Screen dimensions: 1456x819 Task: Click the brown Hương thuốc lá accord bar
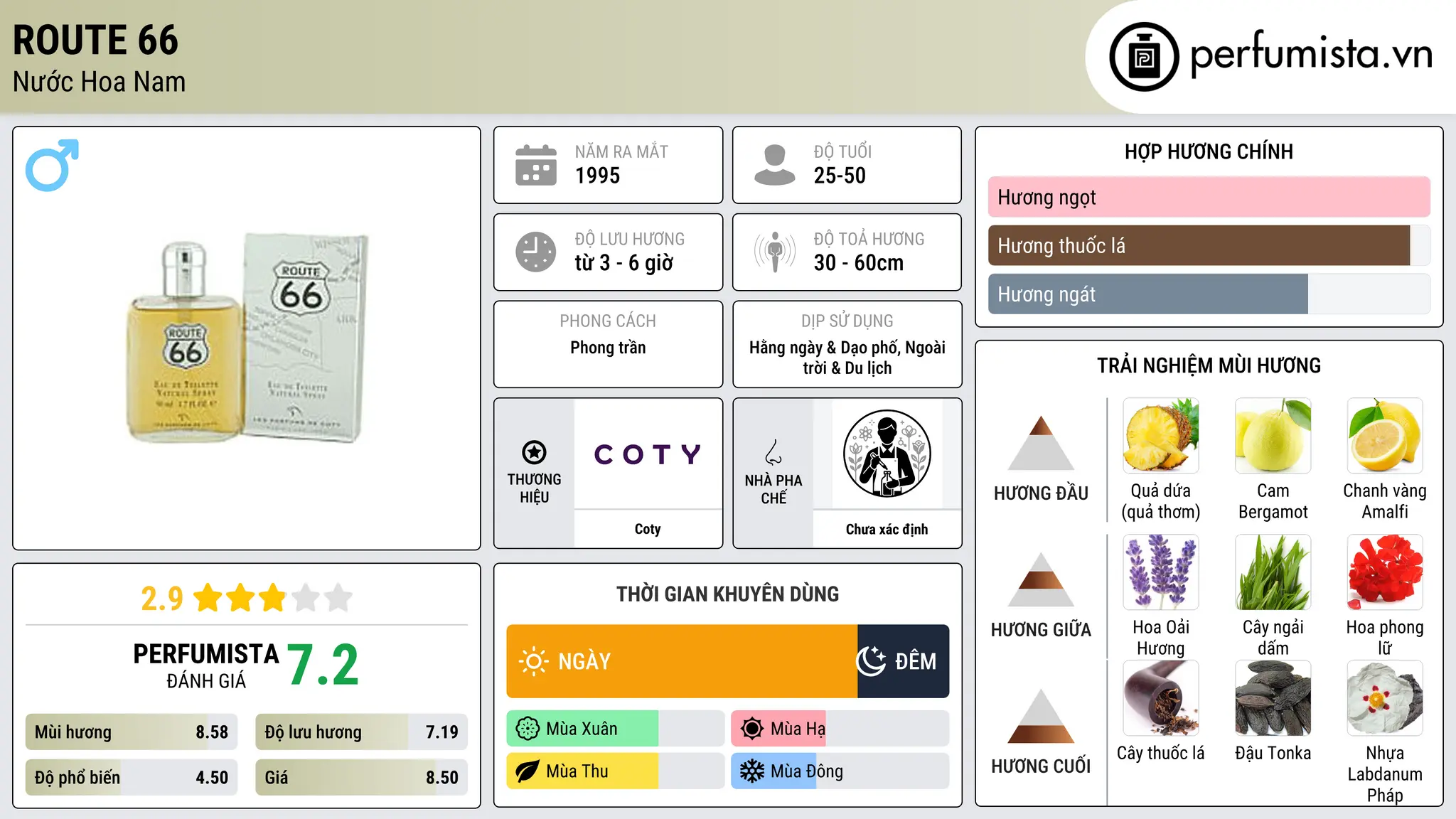click(x=1199, y=246)
